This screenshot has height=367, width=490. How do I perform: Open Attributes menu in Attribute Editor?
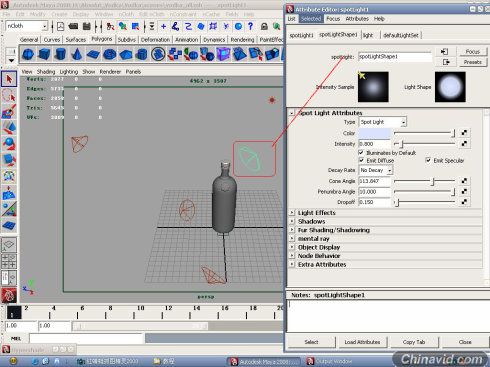point(357,19)
